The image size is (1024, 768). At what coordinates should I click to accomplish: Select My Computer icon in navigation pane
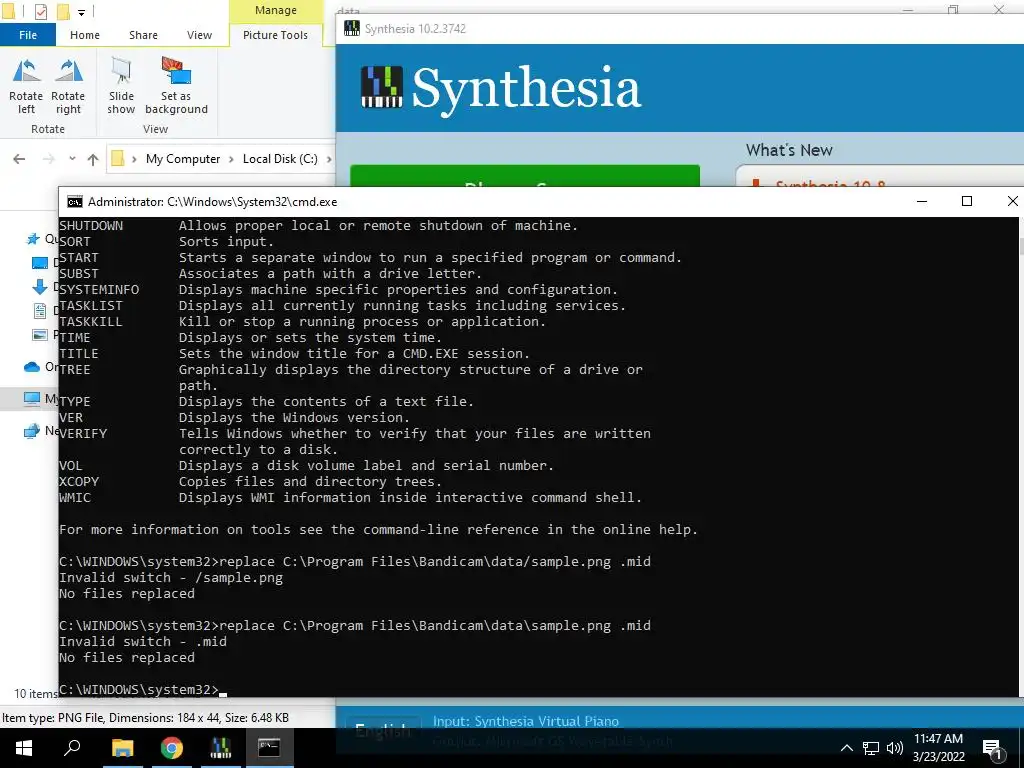(31, 398)
